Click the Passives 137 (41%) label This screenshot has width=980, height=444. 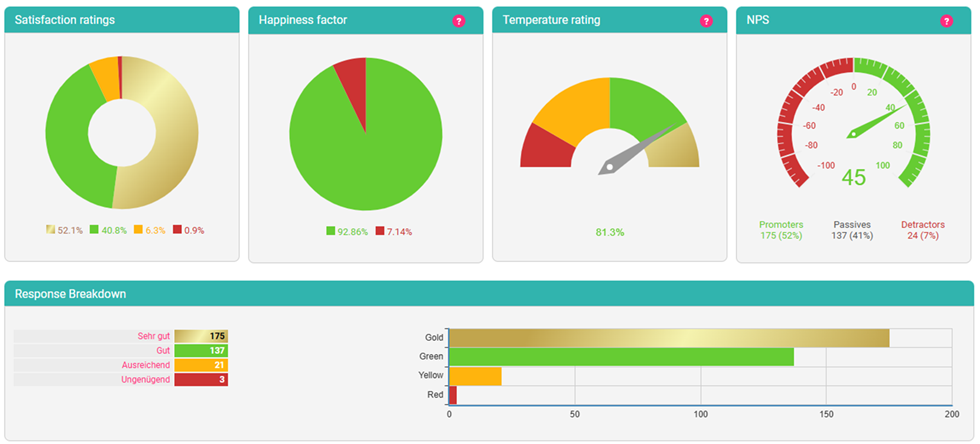pyautogui.click(x=852, y=230)
